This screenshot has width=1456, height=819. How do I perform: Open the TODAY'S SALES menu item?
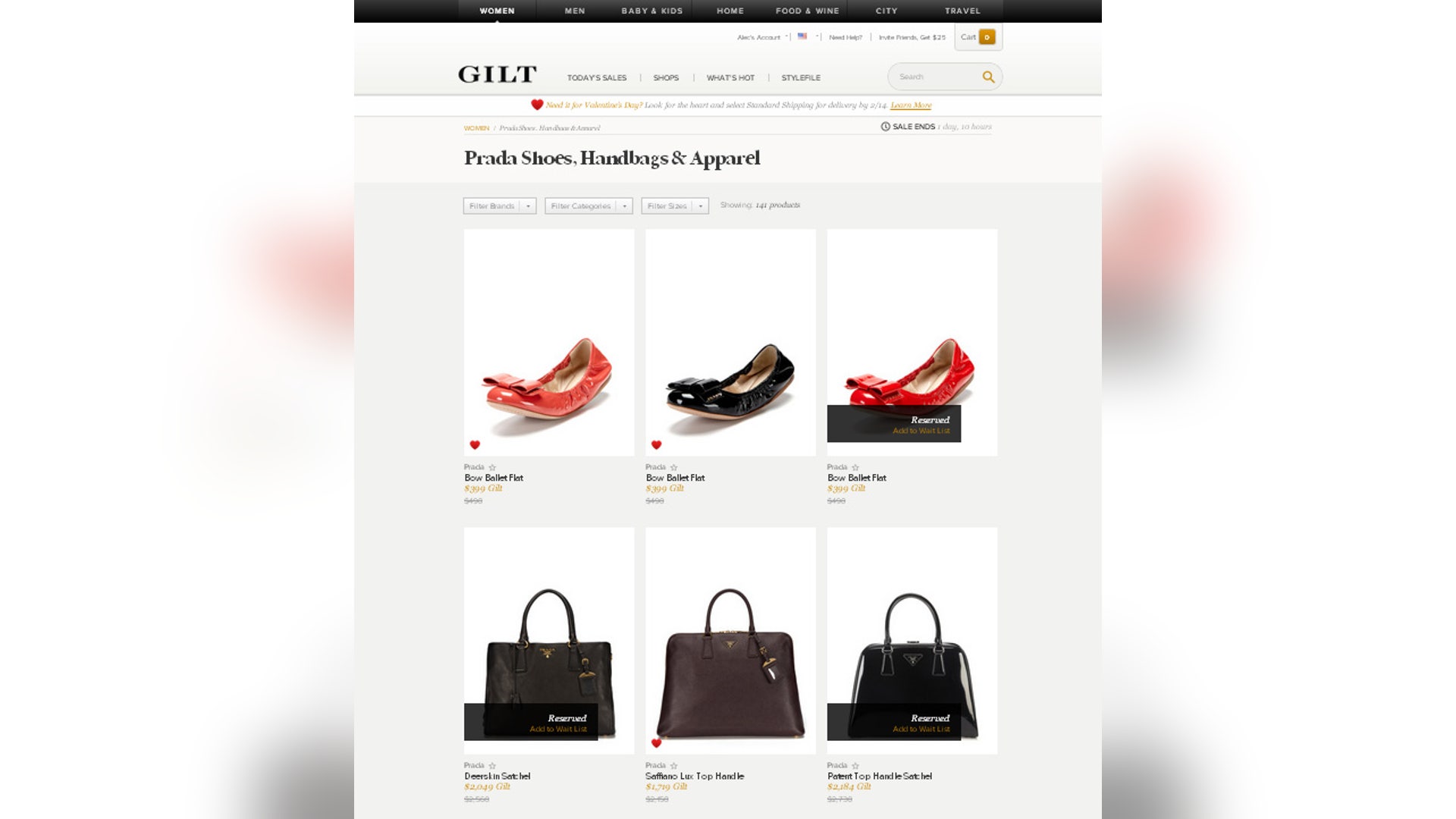click(597, 77)
